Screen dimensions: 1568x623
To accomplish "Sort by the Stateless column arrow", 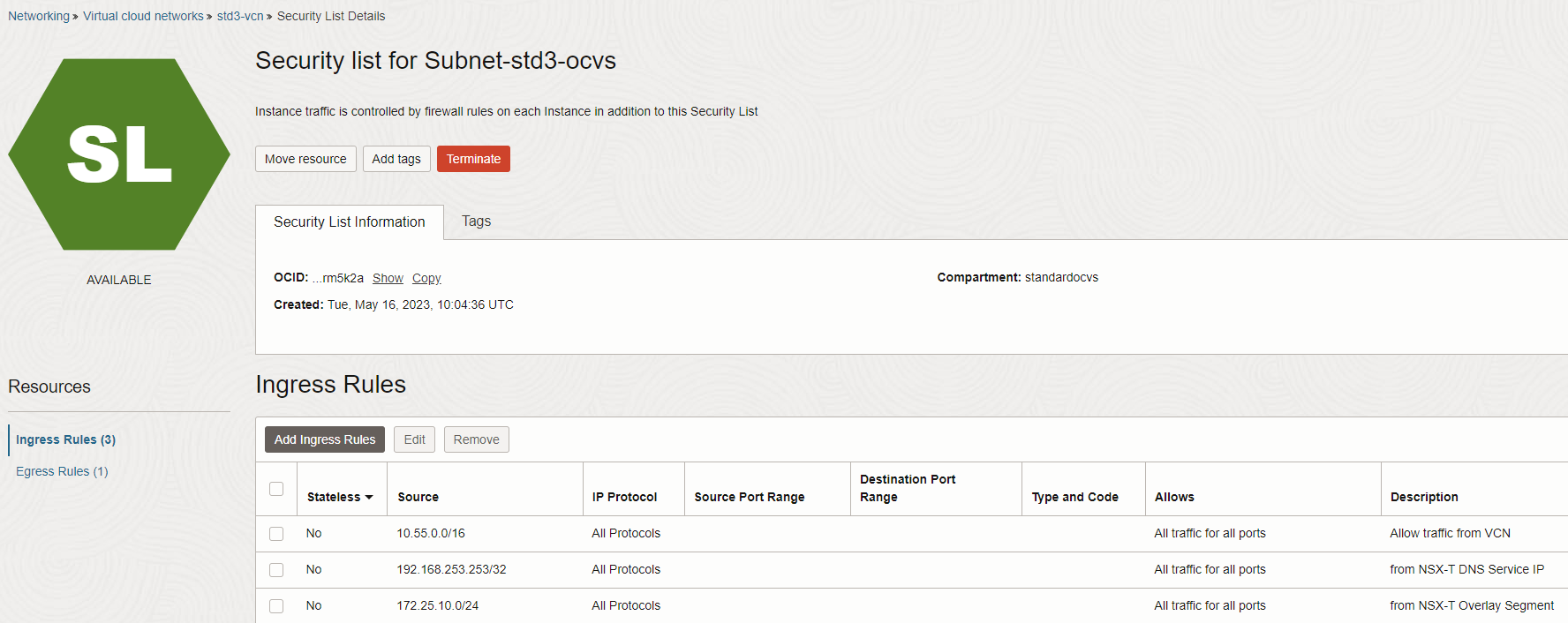I will click(369, 497).
